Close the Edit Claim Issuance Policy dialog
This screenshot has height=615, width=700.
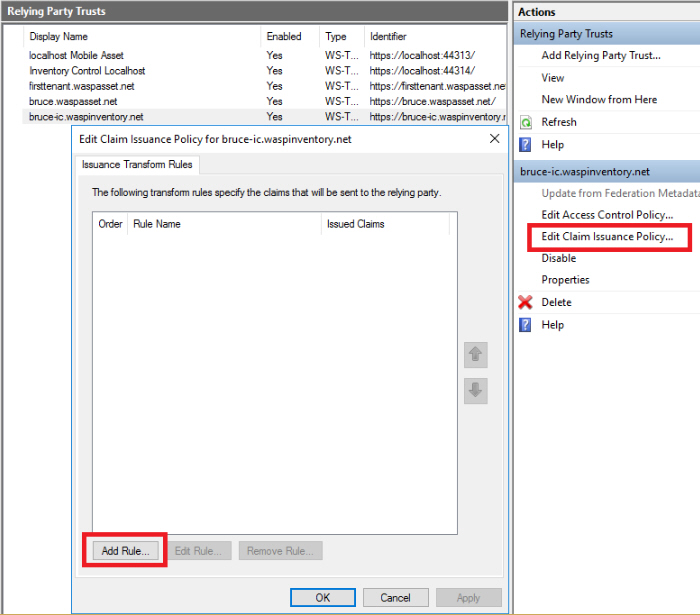tap(494, 139)
